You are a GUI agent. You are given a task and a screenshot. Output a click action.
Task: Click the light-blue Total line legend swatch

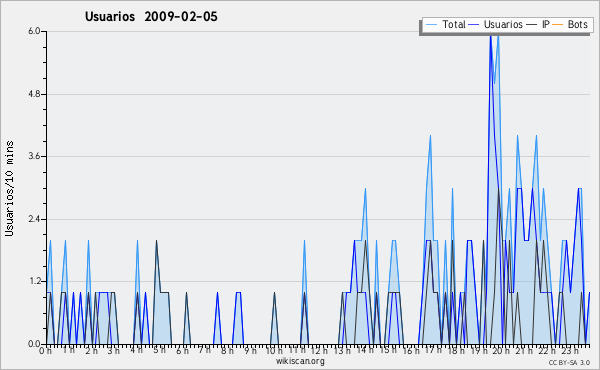point(431,25)
